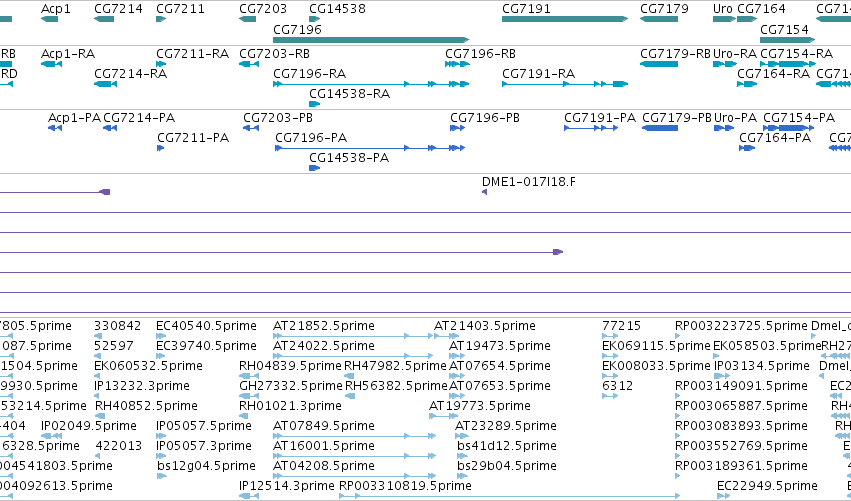Select the CG7179-PB protein label
The width and height of the screenshot is (851, 501).
click(x=677, y=118)
